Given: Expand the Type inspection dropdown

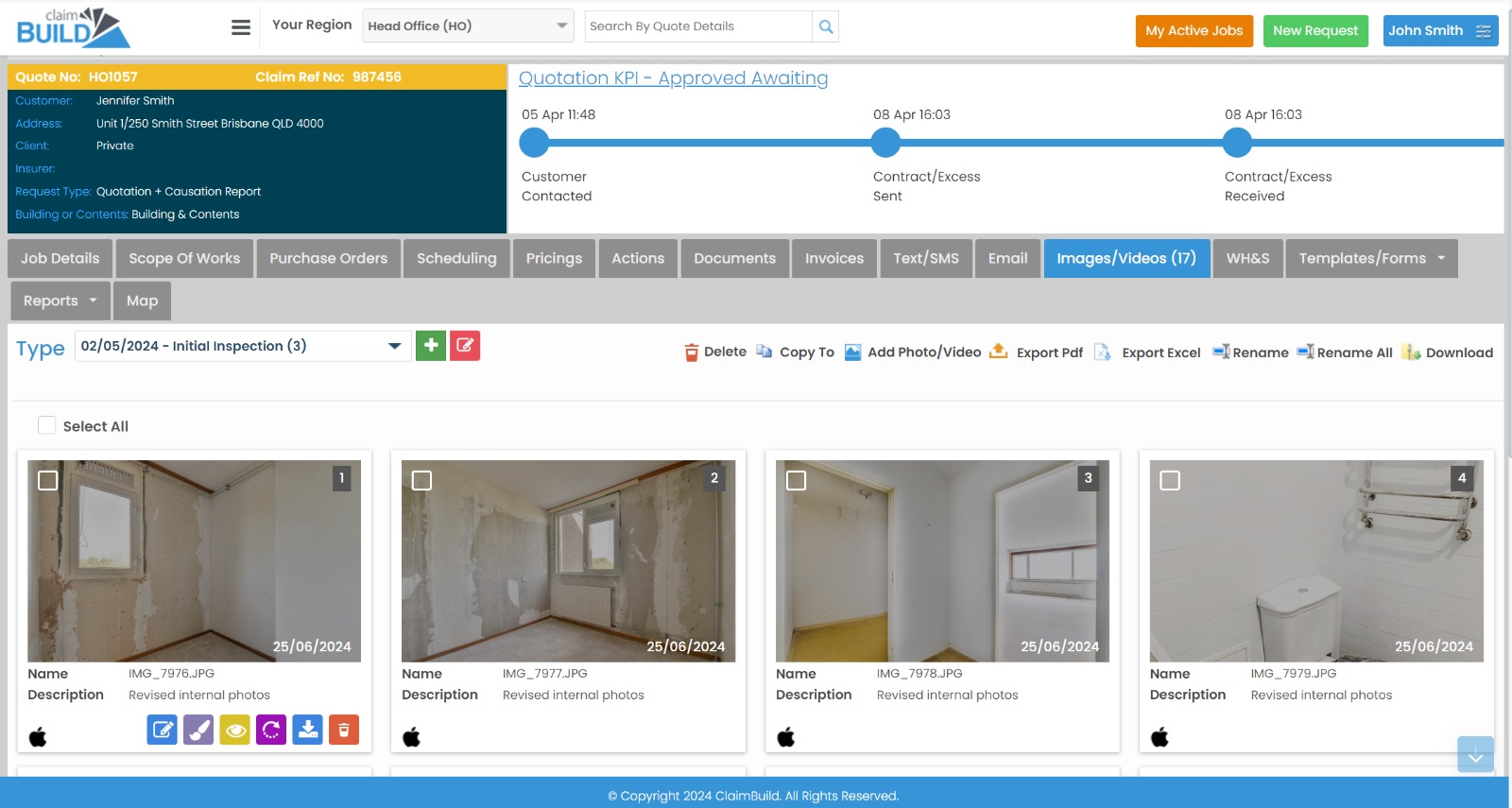Looking at the screenshot, I should [x=242, y=346].
